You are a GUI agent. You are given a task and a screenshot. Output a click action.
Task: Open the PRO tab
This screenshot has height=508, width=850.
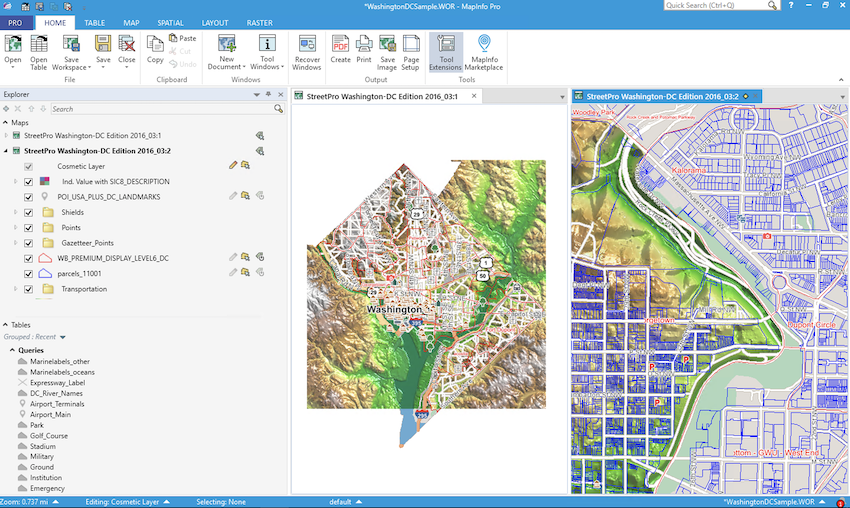click(15, 23)
